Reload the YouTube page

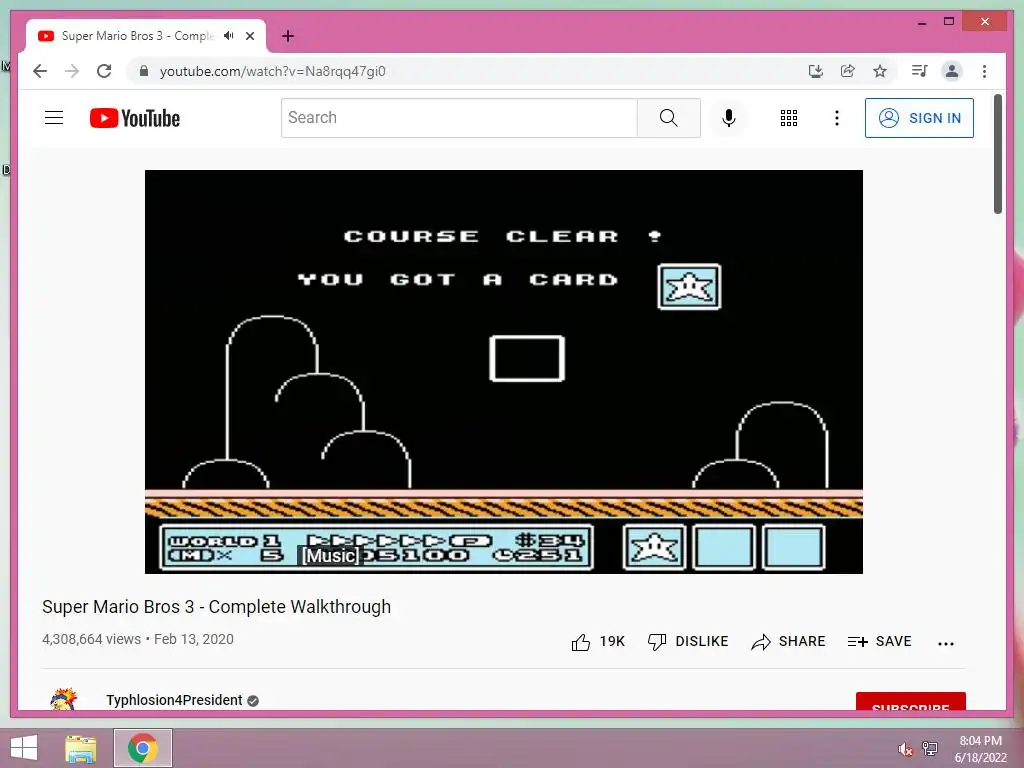click(x=104, y=71)
